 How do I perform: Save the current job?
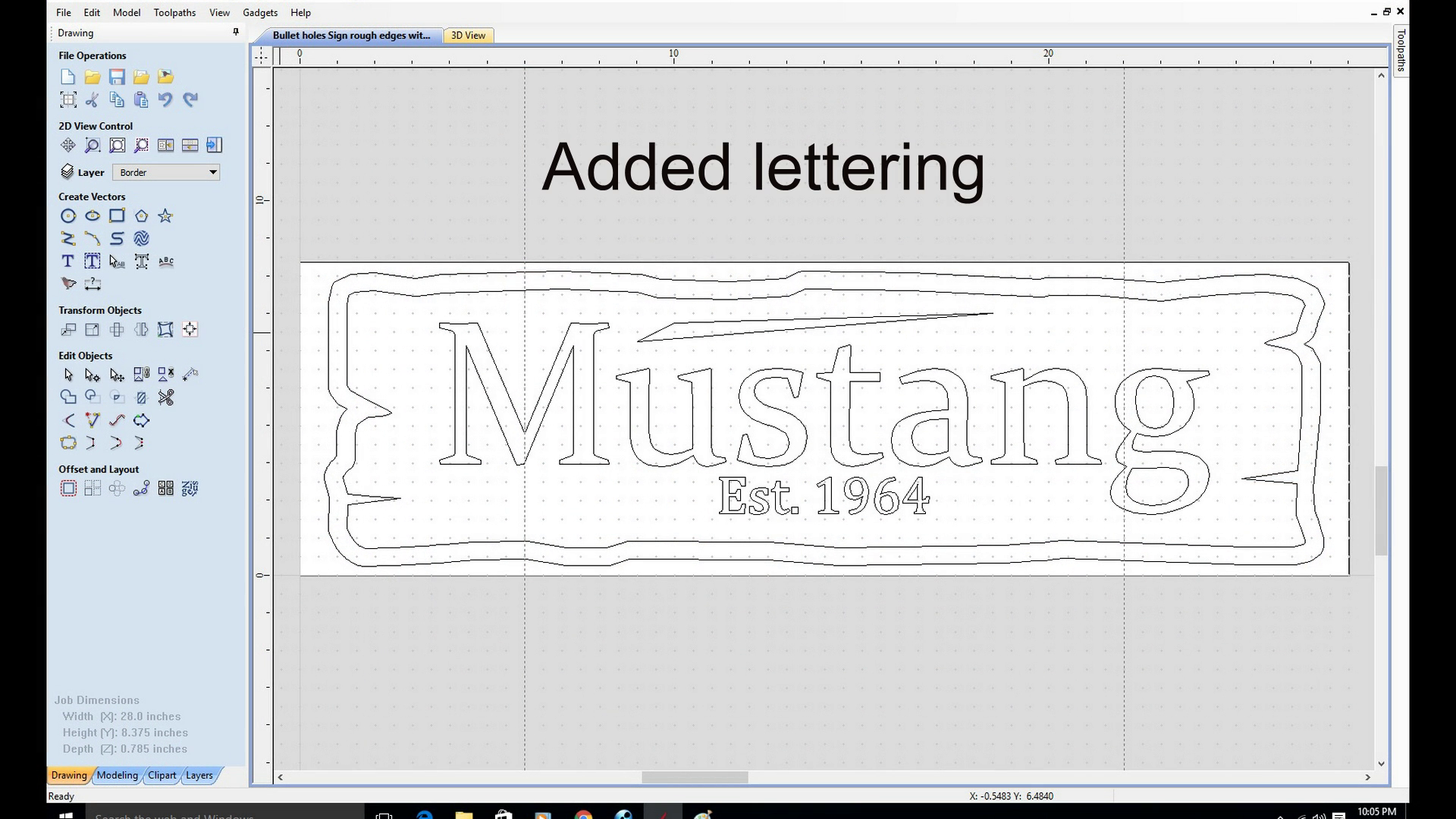[117, 77]
